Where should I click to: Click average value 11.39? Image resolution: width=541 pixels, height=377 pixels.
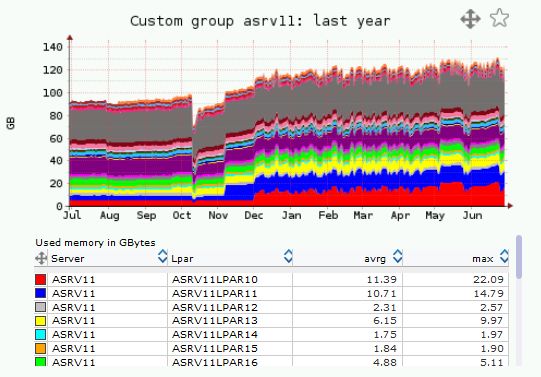(382, 279)
